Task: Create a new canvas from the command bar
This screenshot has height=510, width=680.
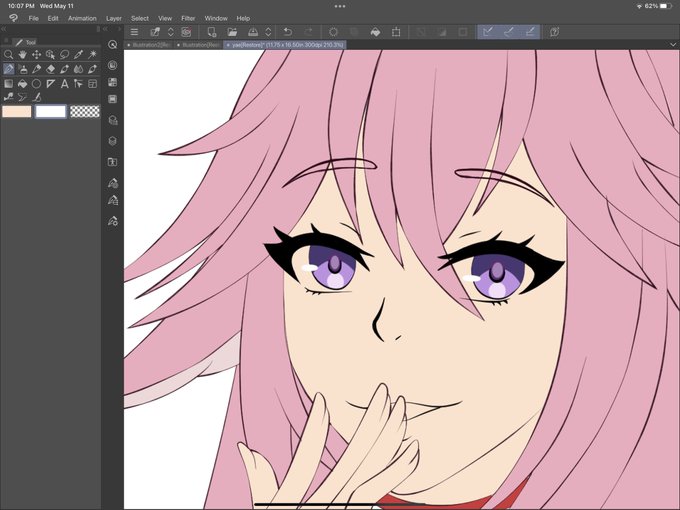Action: click(211, 32)
